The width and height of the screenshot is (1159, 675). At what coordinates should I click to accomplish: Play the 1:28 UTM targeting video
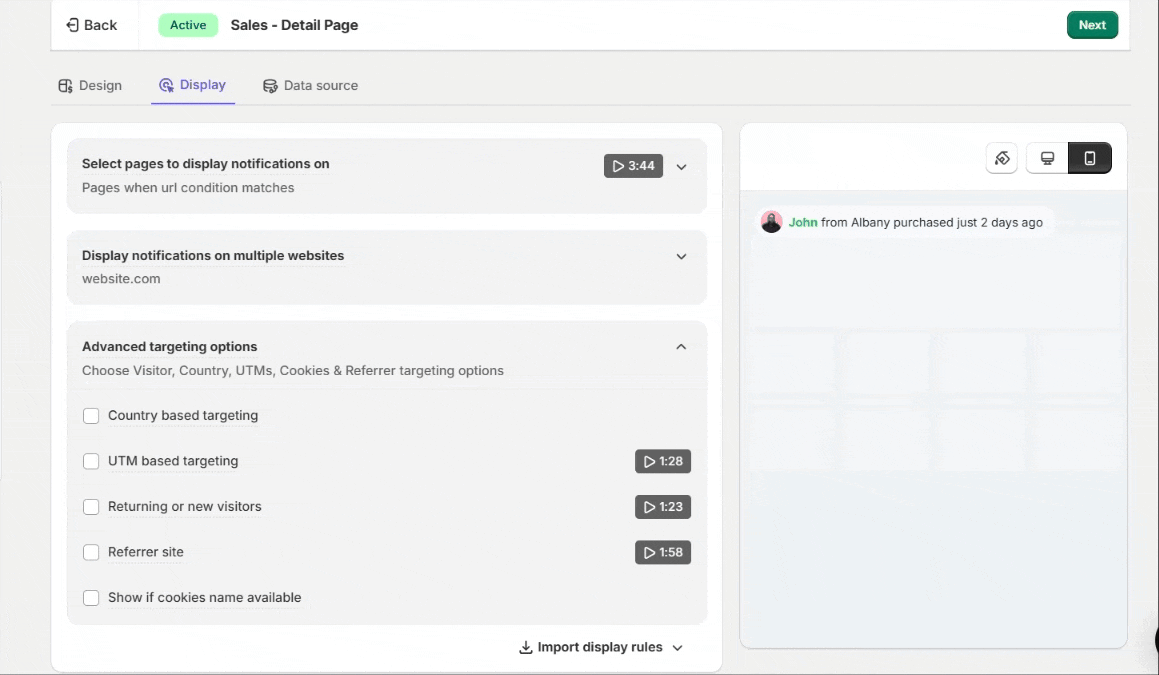663,461
